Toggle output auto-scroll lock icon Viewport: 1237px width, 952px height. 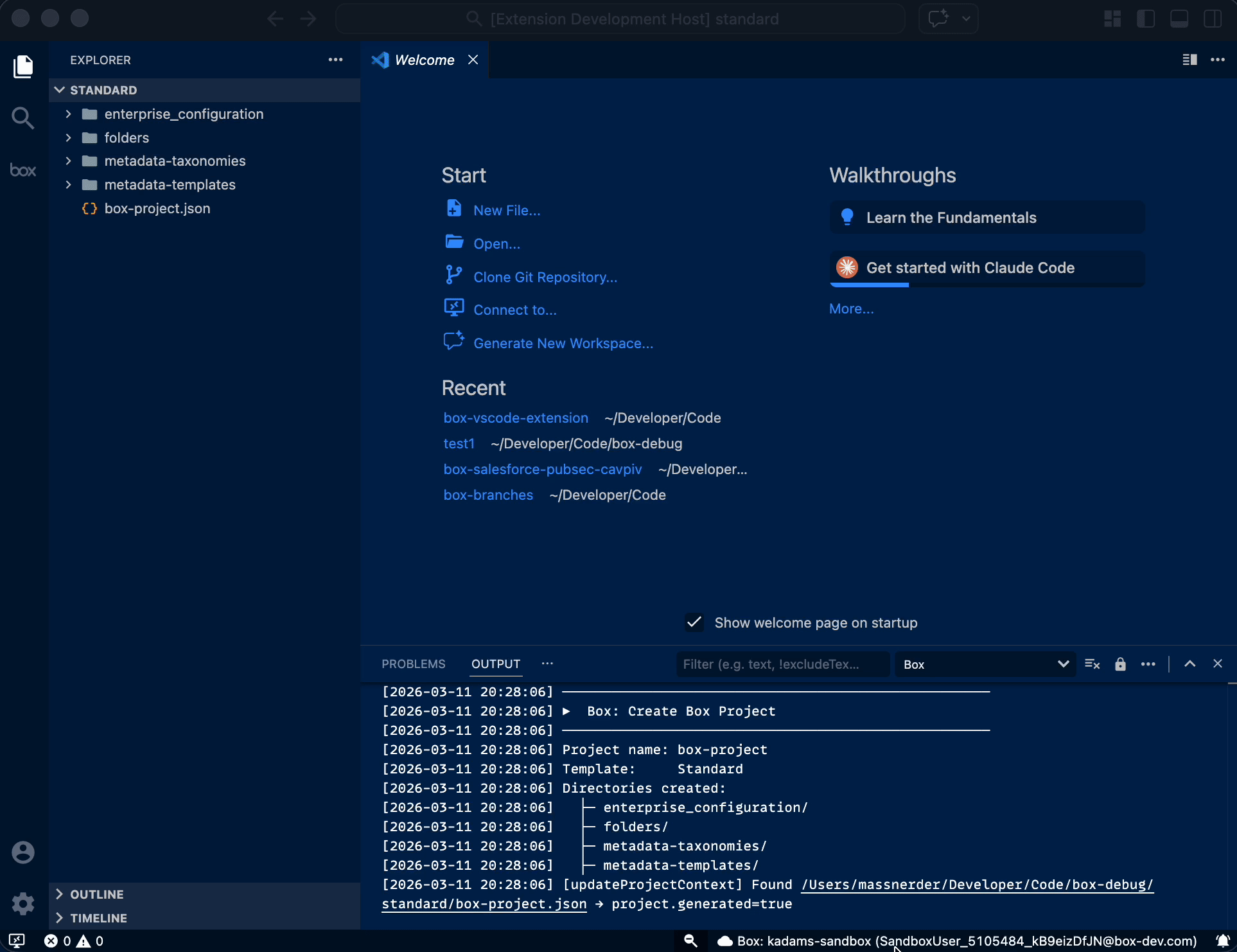[x=1120, y=664]
